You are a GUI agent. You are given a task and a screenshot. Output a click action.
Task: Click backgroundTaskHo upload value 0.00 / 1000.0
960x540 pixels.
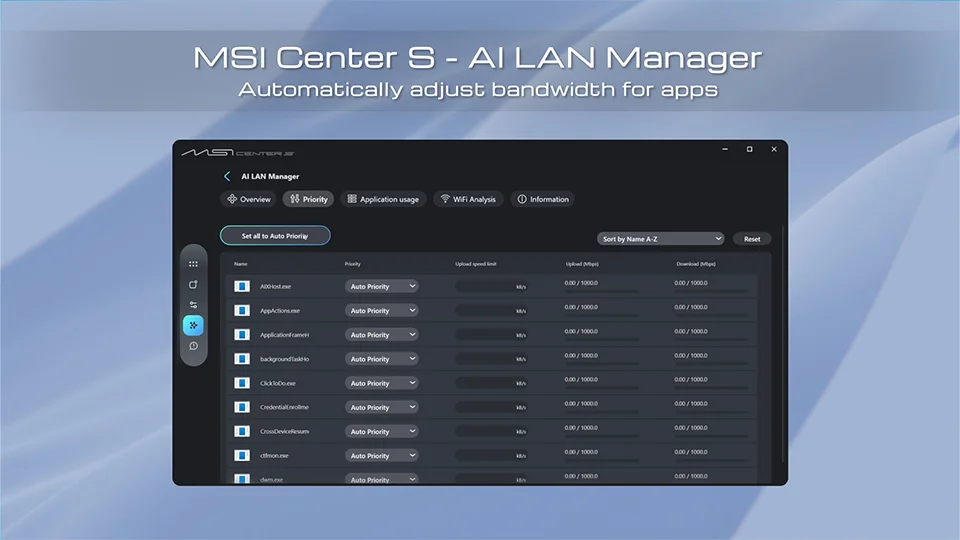pos(581,355)
